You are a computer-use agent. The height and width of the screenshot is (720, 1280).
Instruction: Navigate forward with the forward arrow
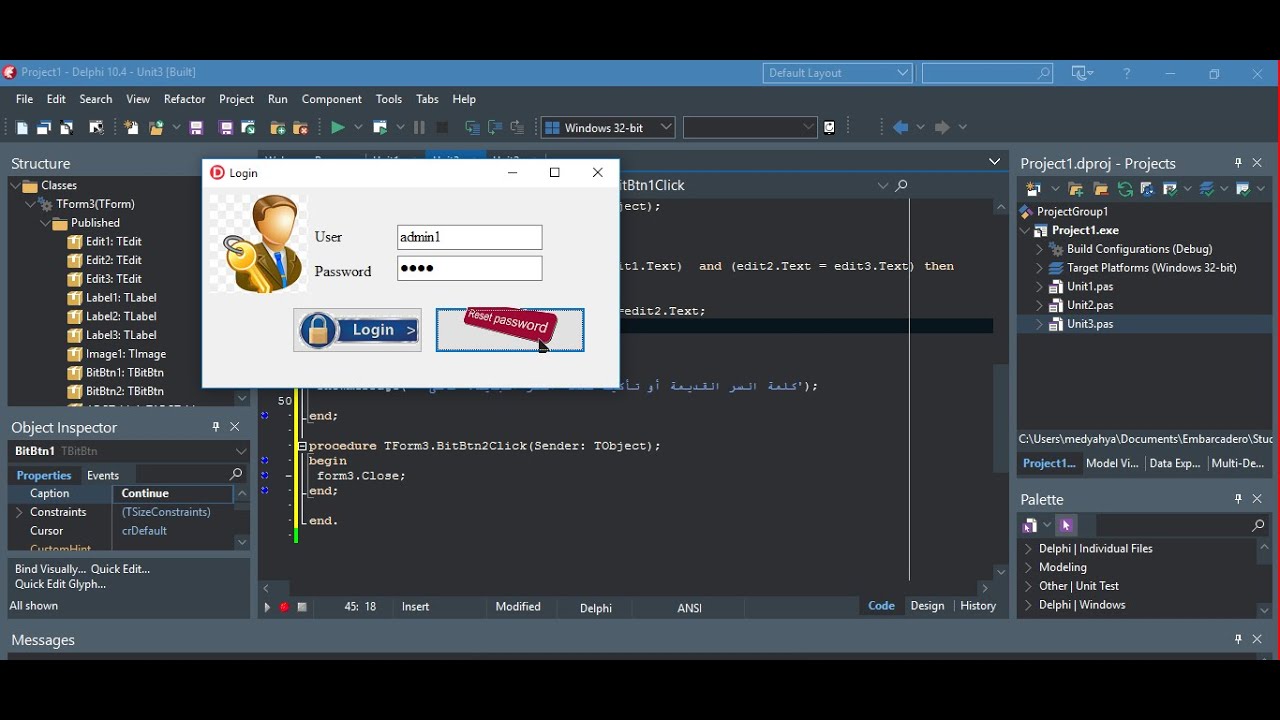click(x=944, y=128)
